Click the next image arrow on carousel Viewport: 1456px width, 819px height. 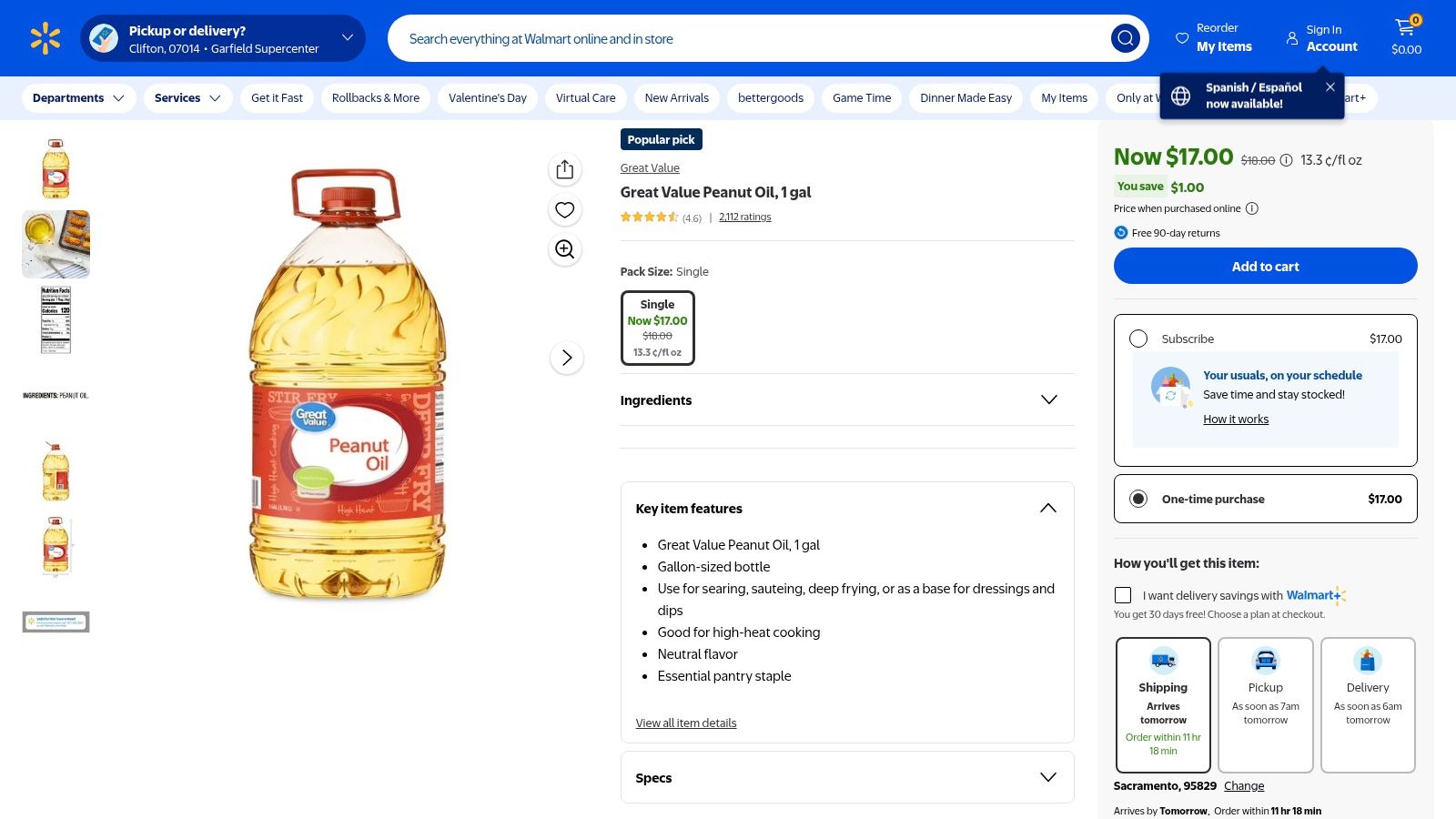click(567, 358)
